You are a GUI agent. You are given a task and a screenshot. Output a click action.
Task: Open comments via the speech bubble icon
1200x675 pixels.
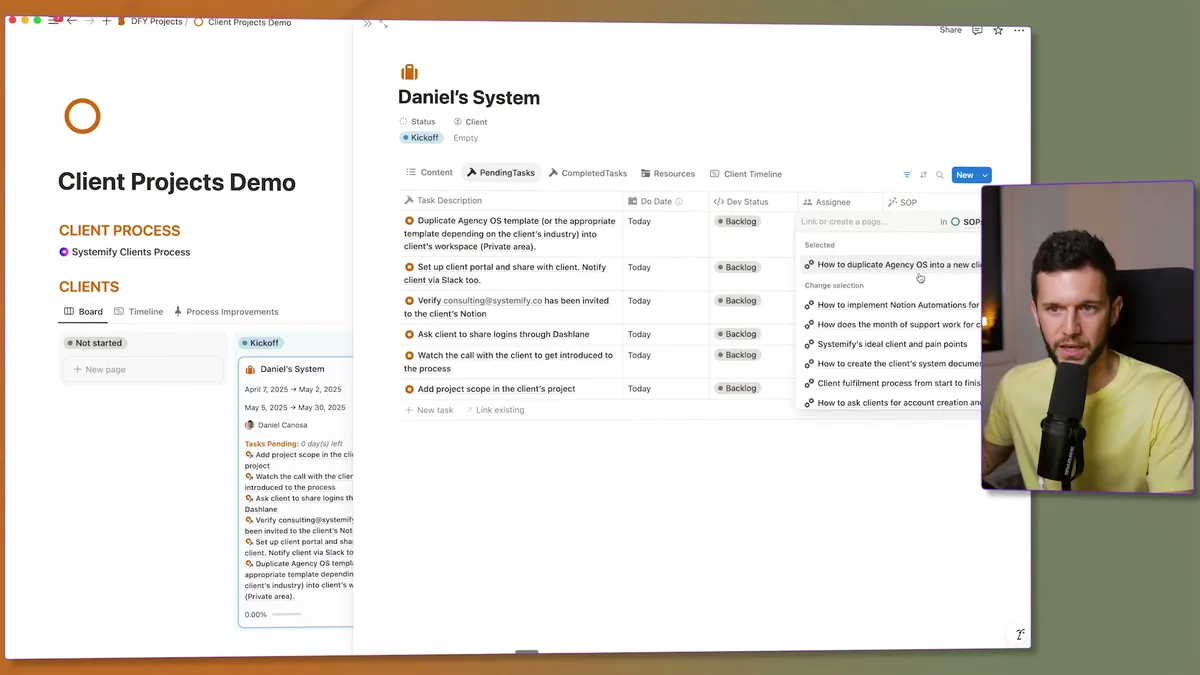pyautogui.click(x=976, y=30)
